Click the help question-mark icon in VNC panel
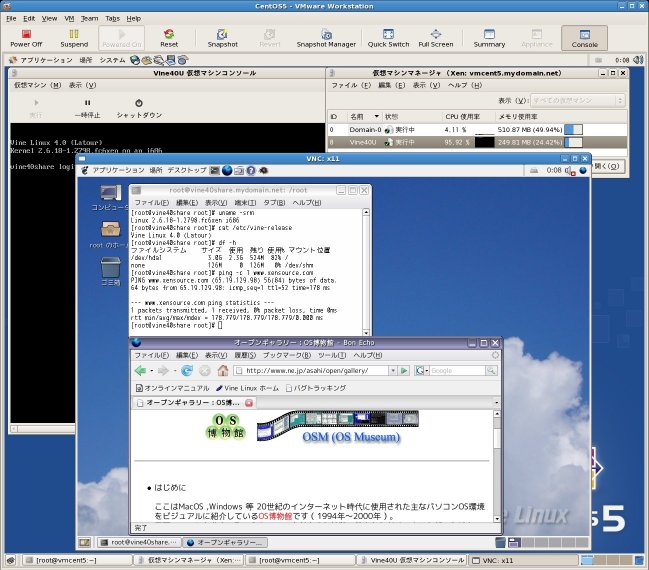The height and width of the screenshot is (570, 649). coord(251,170)
